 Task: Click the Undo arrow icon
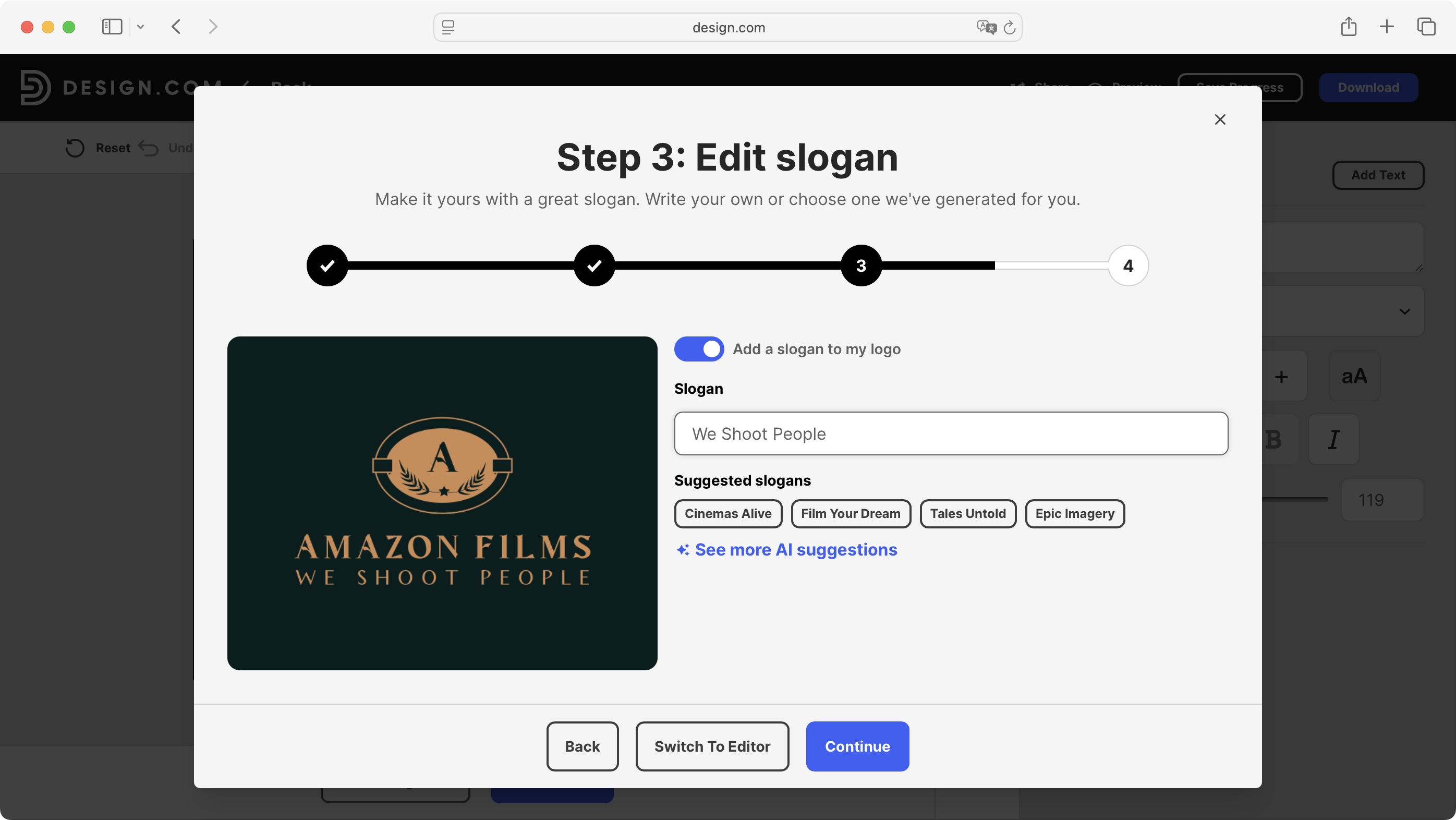click(148, 148)
